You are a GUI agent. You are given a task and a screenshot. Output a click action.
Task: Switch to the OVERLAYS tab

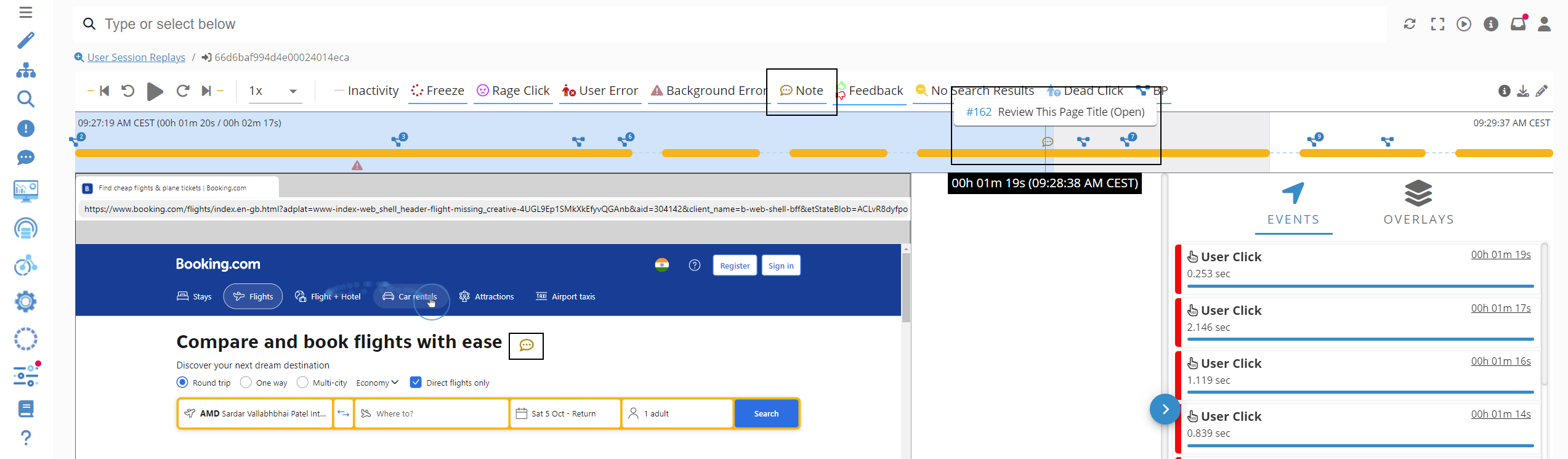[1418, 203]
